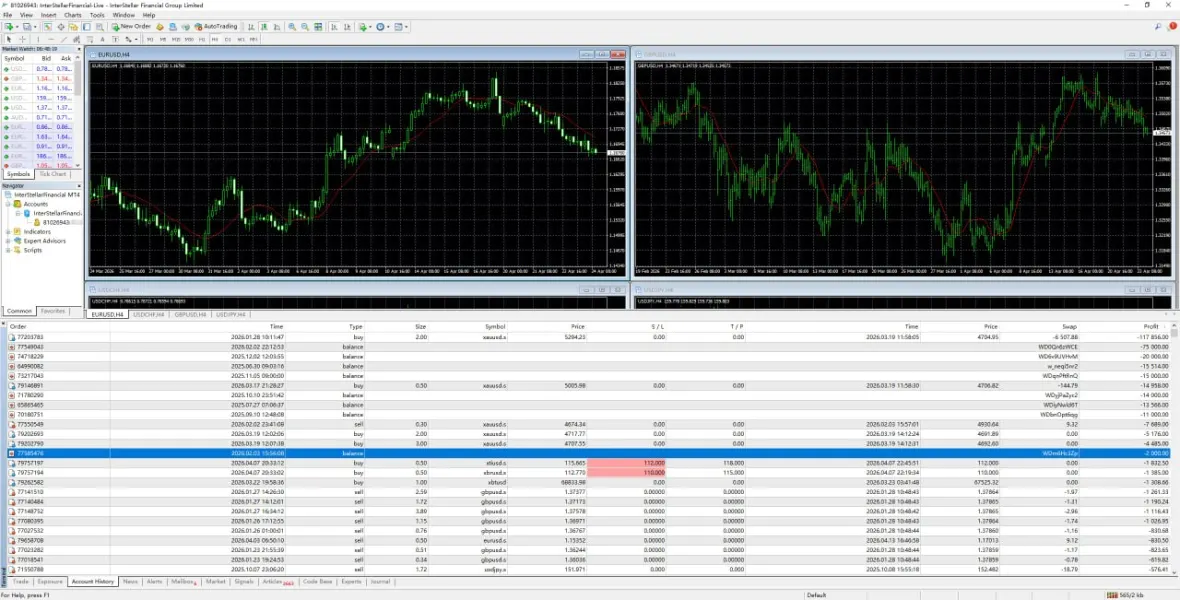
Task: Switch to the USDJPY,H4 chart tab
Action: click(x=231, y=314)
